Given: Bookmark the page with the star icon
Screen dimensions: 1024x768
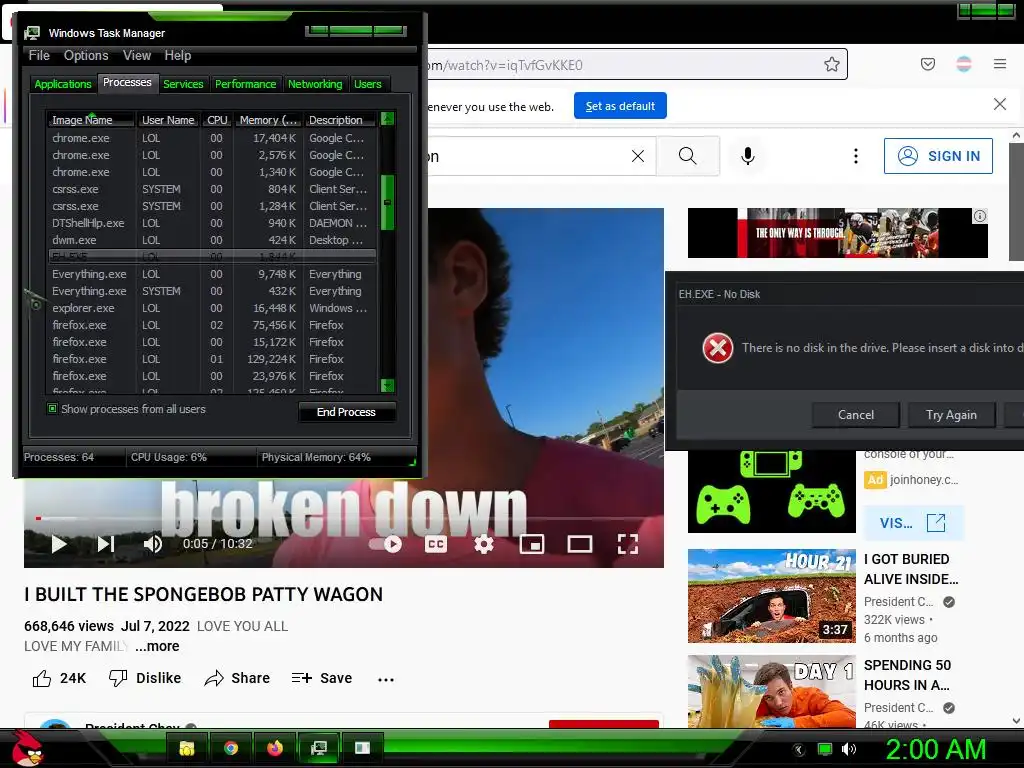Looking at the screenshot, I should tap(831, 64).
